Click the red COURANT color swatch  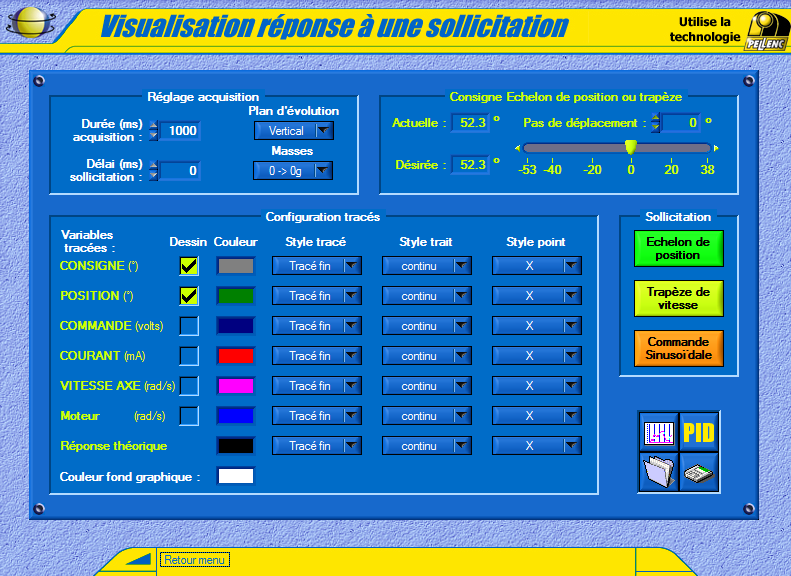pos(236,356)
